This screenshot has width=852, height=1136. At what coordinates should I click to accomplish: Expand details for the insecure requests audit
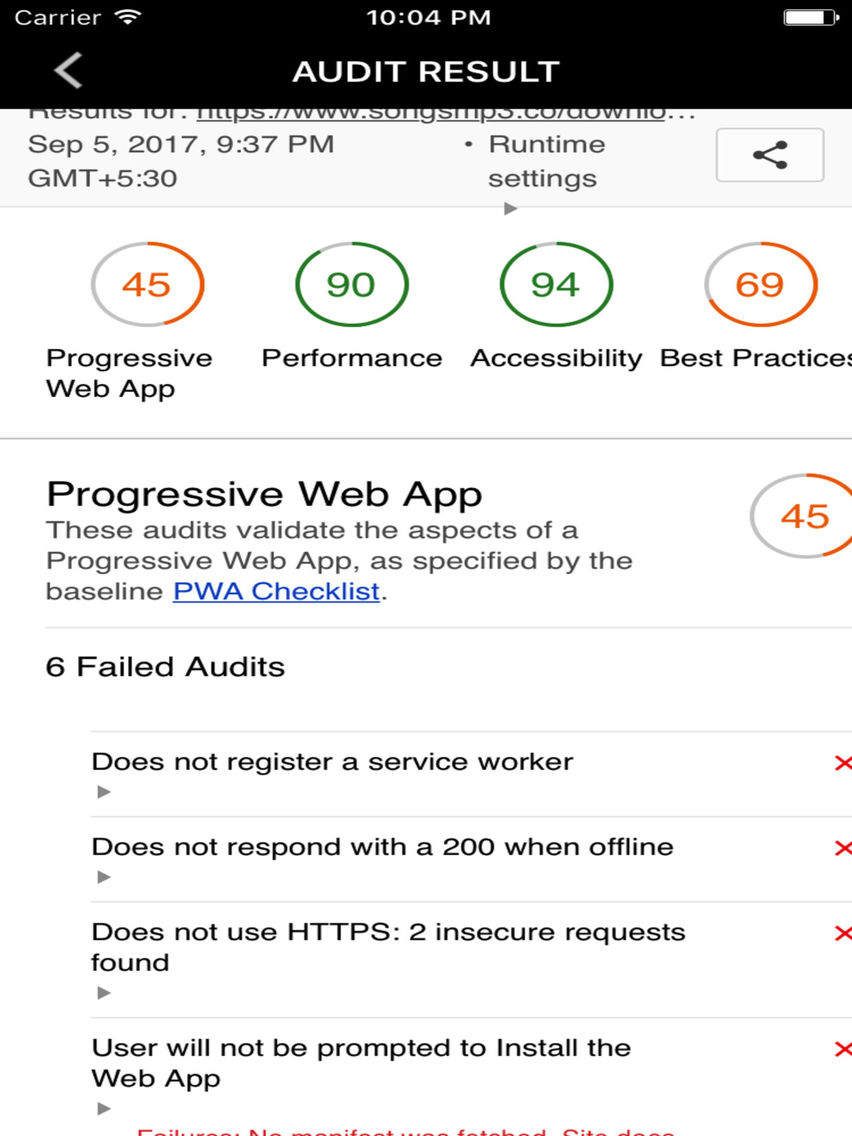coord(103,992)
